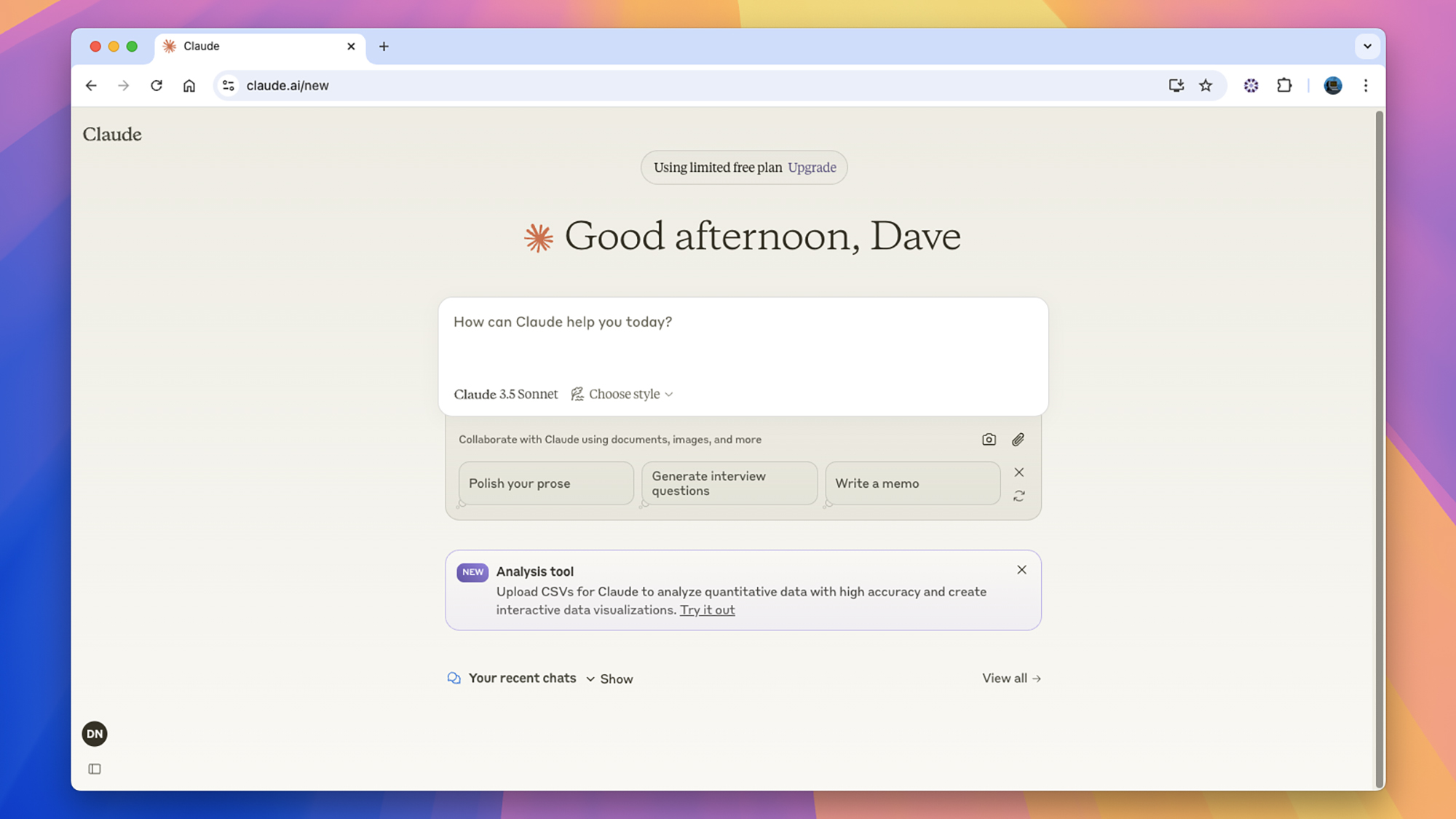The height and width of the screenshot is (819, 1456).
Task: Refresh the suggested prompts list
Action: point(1019,496)
